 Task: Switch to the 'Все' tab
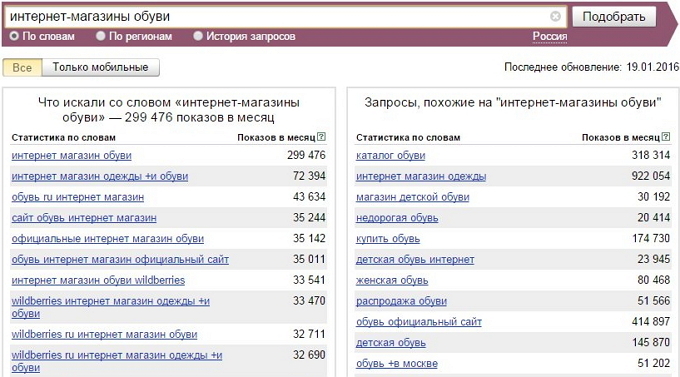(22, 68)
